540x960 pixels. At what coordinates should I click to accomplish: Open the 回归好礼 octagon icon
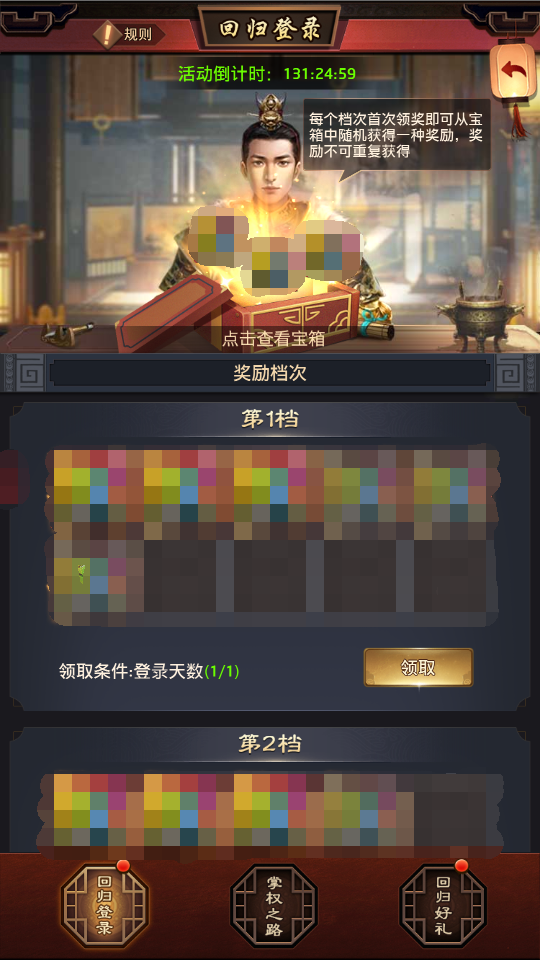coord(443,906)
